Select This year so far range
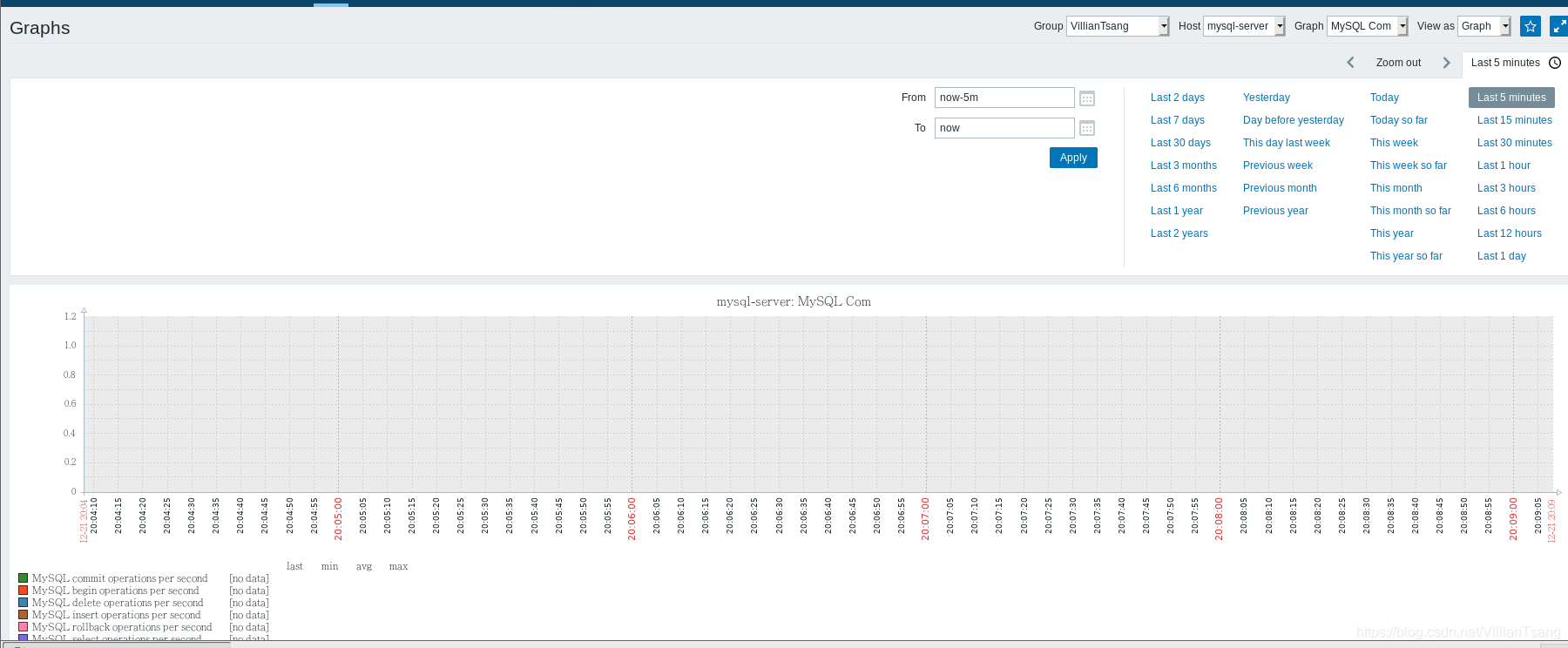 (x=1406, y=256)
